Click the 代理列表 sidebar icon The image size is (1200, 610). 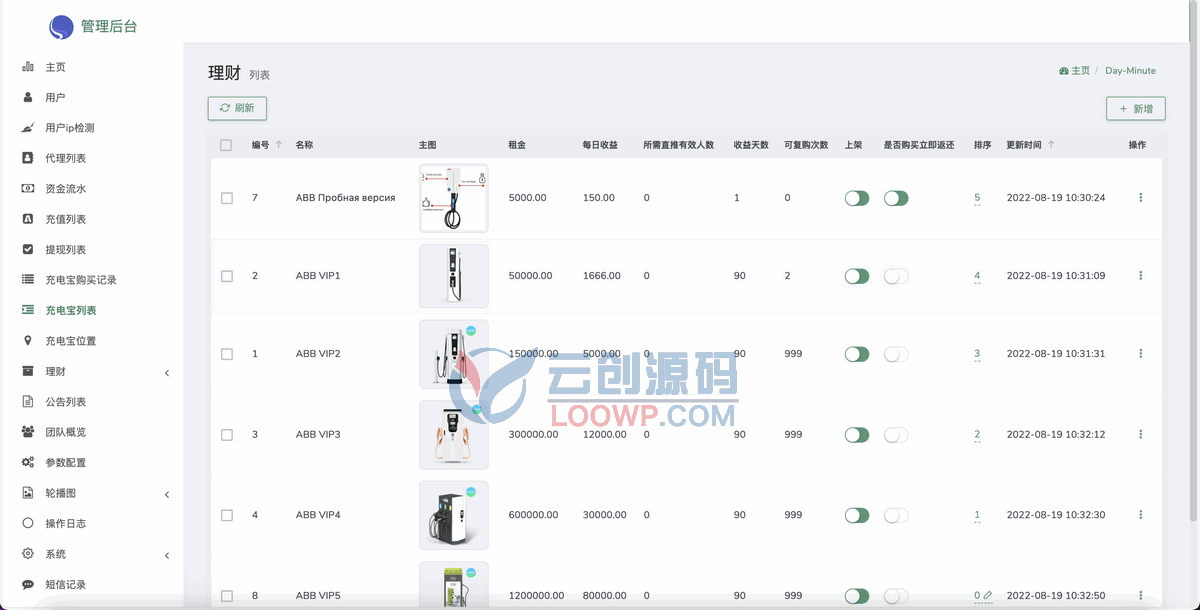click(x=28, y=158)
